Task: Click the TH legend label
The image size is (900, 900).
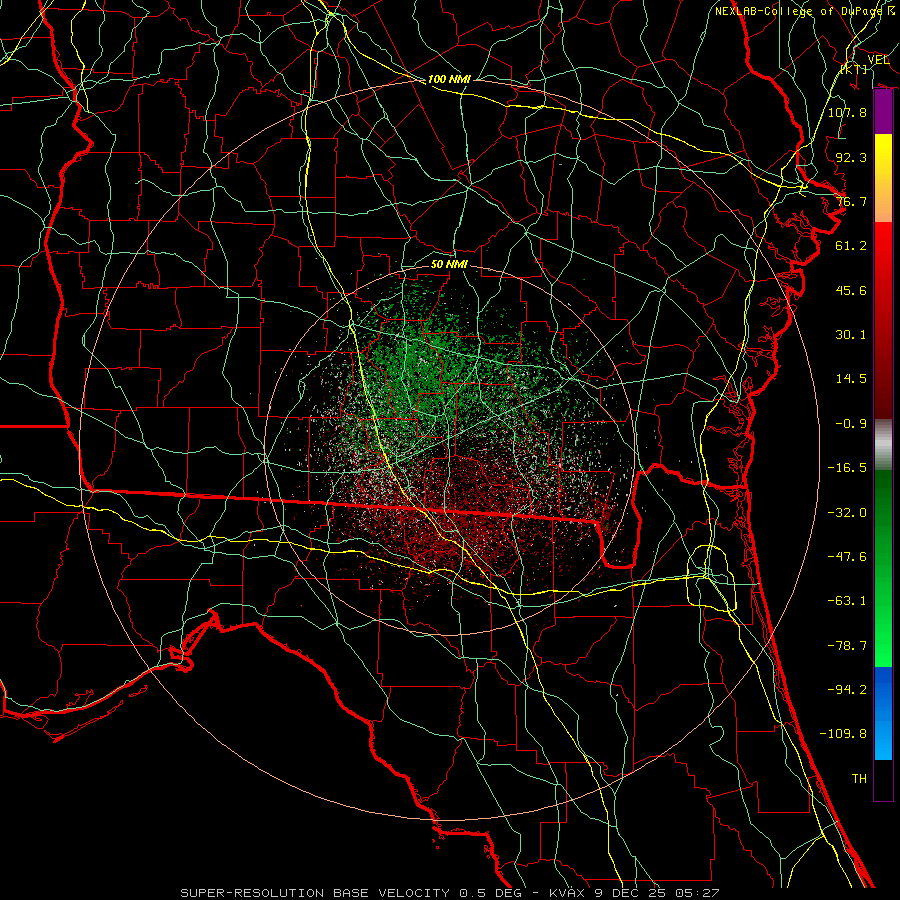Action: coord(859,779)
